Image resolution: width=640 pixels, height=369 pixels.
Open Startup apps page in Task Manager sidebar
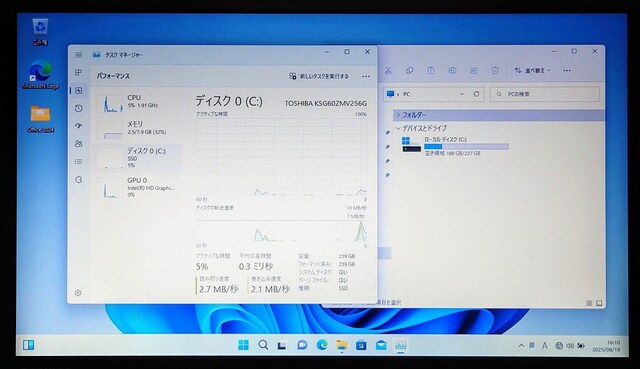point(78,126)
